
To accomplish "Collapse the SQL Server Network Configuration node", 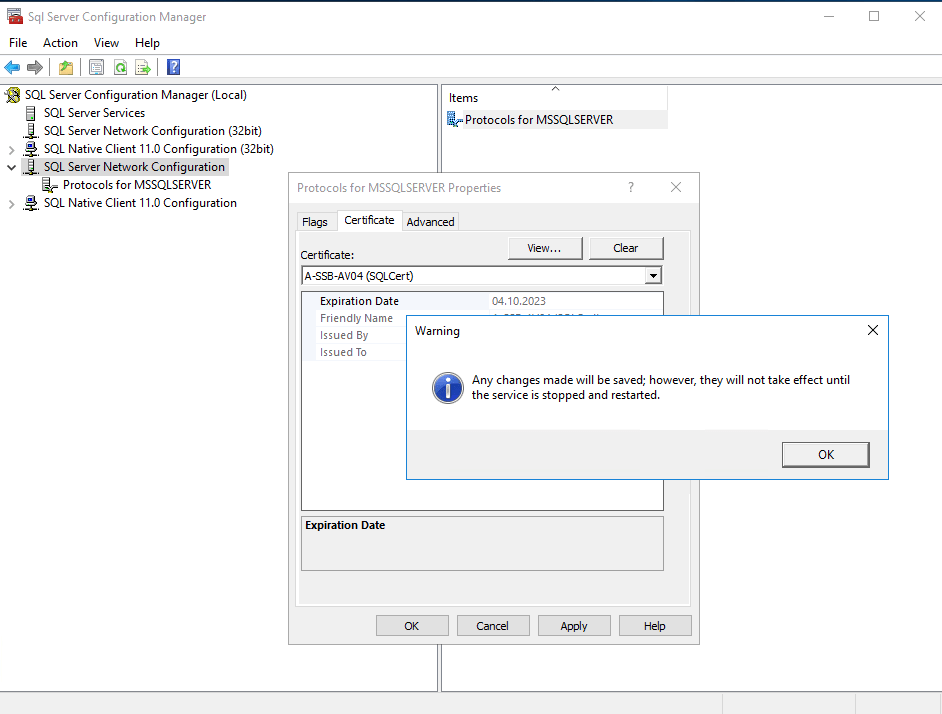I will tap(12, 167).
